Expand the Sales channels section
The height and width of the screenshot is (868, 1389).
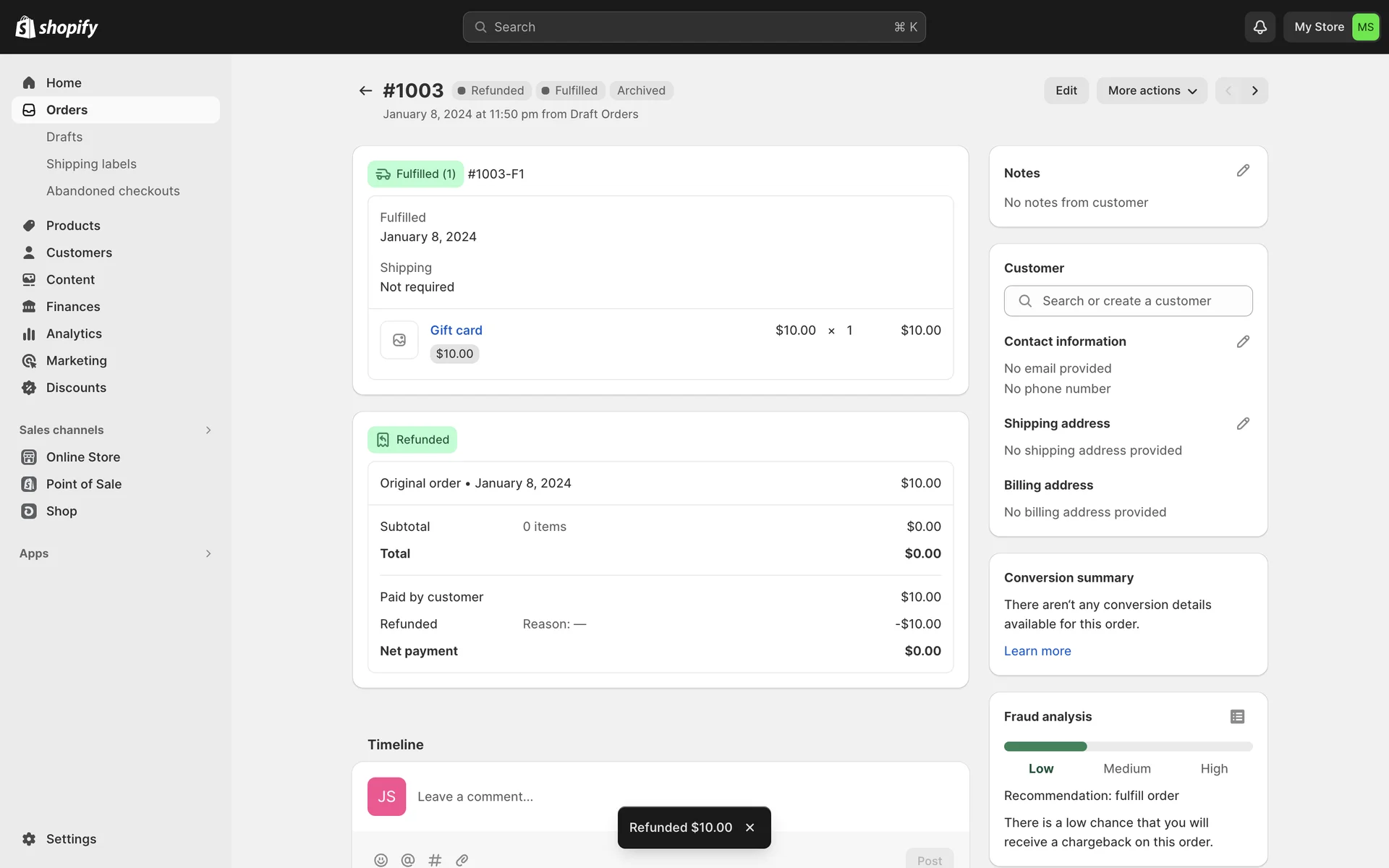pyautogui.click(x=208, y=430)
